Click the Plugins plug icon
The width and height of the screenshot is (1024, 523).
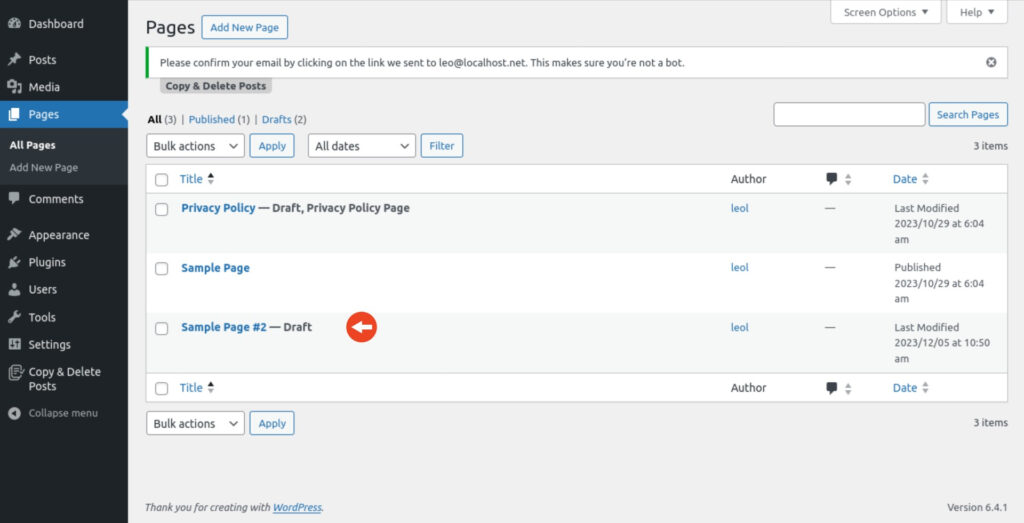[14, 262]
